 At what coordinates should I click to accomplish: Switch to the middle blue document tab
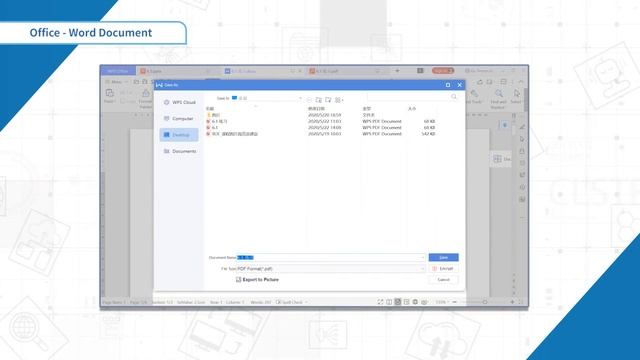[264, 71]
